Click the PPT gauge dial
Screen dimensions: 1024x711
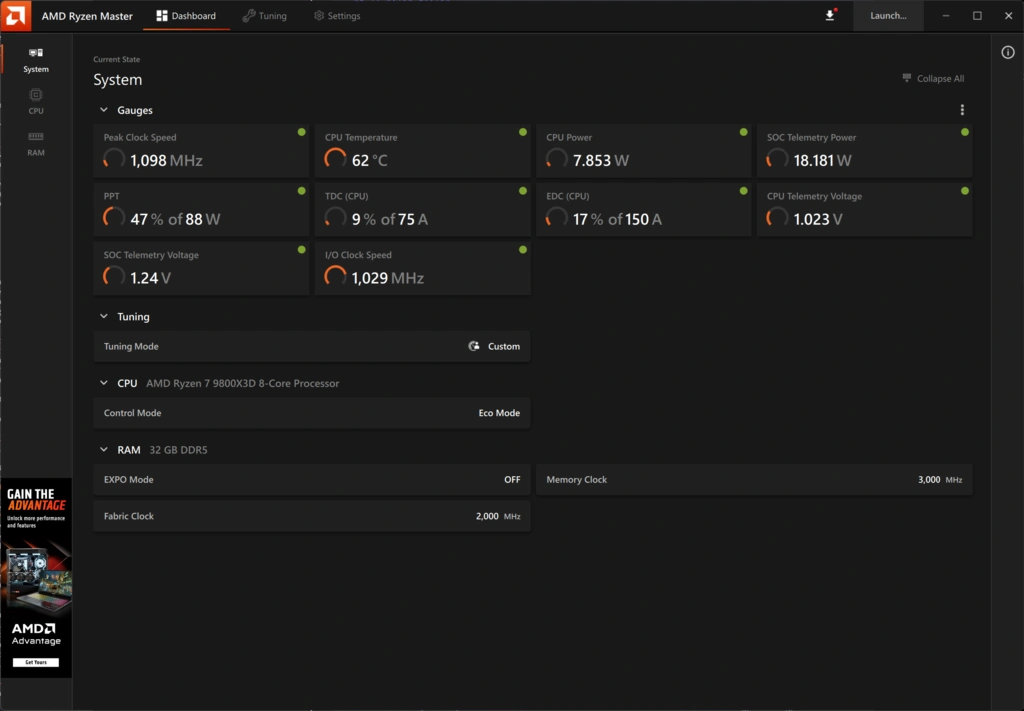click(114, 217)
